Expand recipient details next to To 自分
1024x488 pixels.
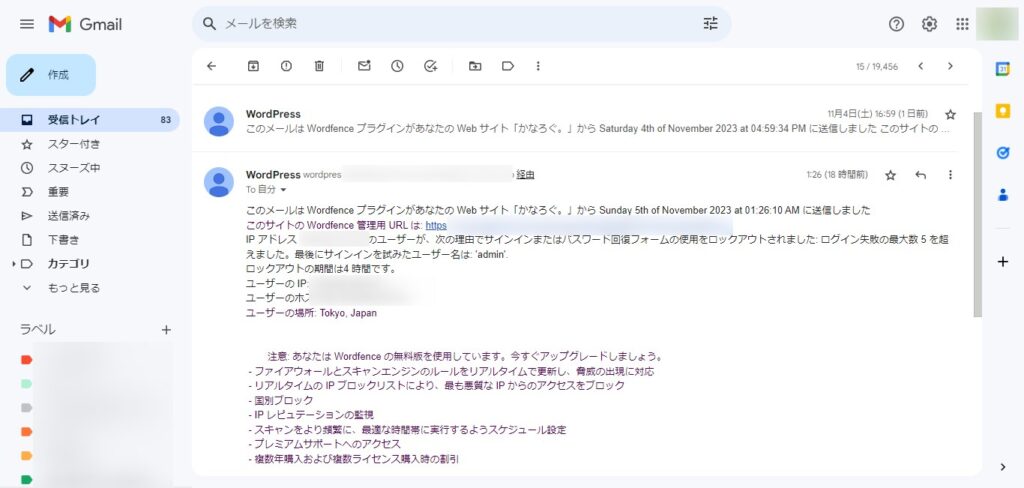point(283,190)
